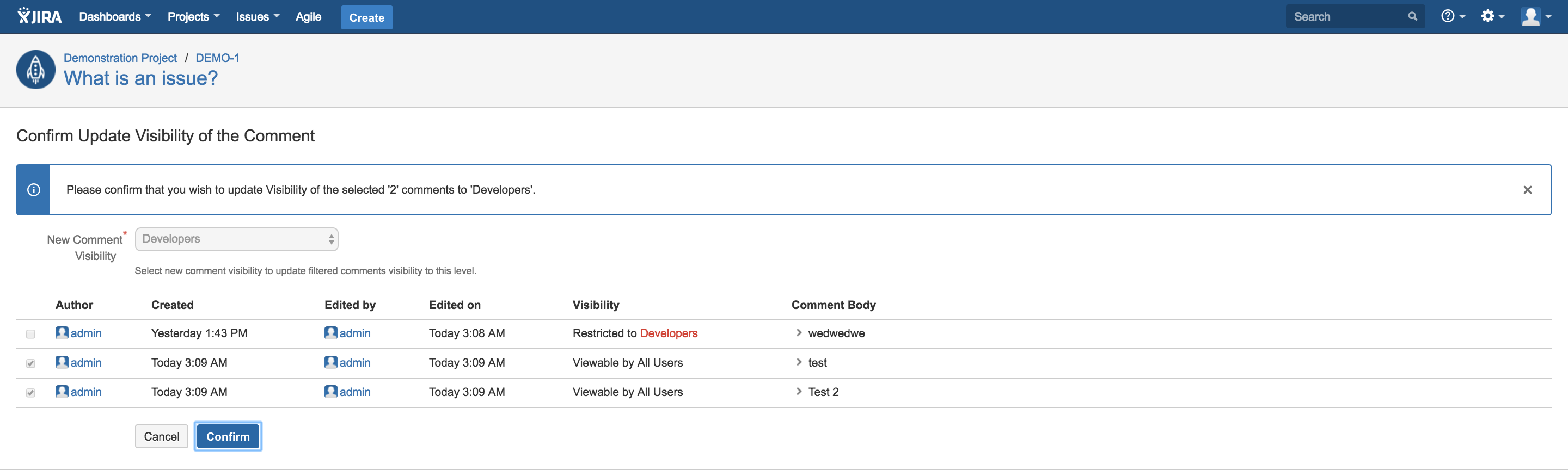Open the Issues menu
This screenshot has width=1568, height=470.
pos(258,16)
